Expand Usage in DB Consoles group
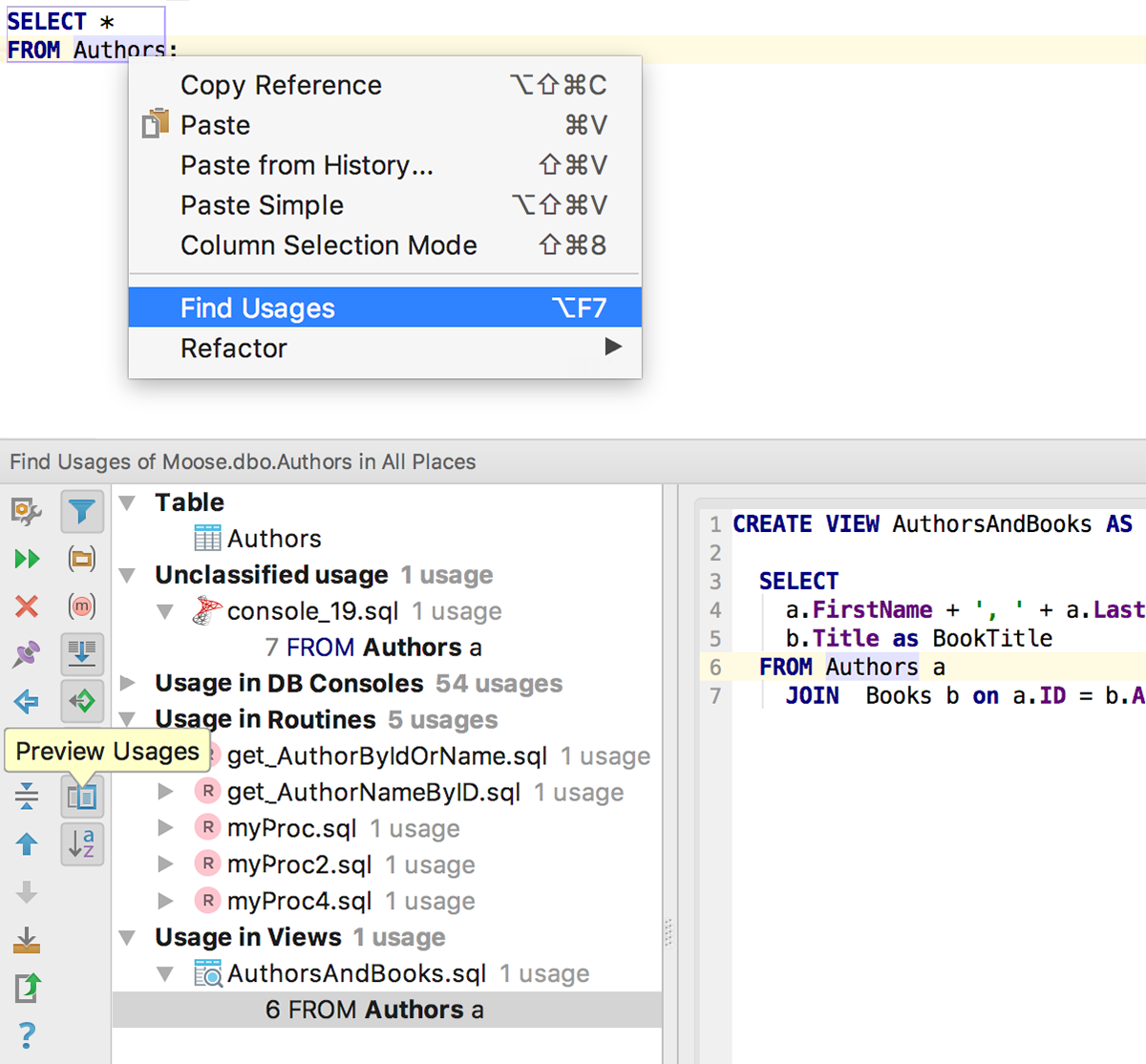 tap(127, 683)
